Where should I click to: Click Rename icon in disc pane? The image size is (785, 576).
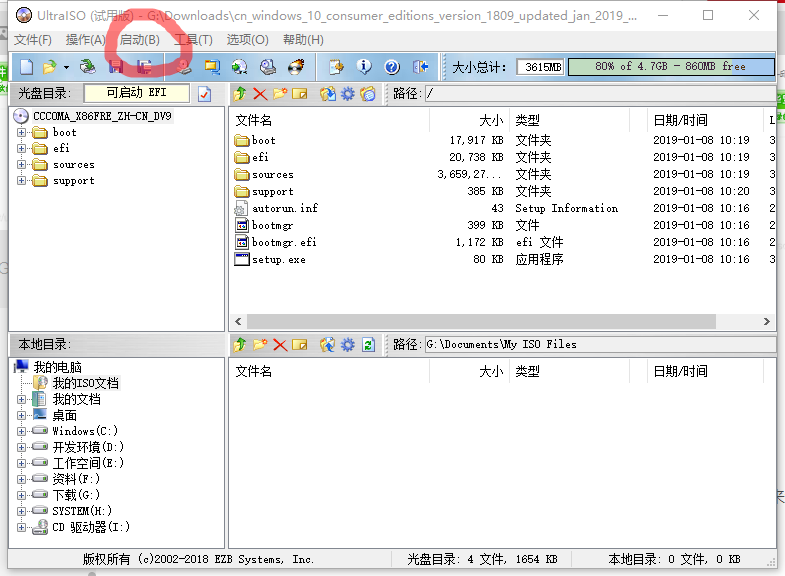[x=299, y=94]
